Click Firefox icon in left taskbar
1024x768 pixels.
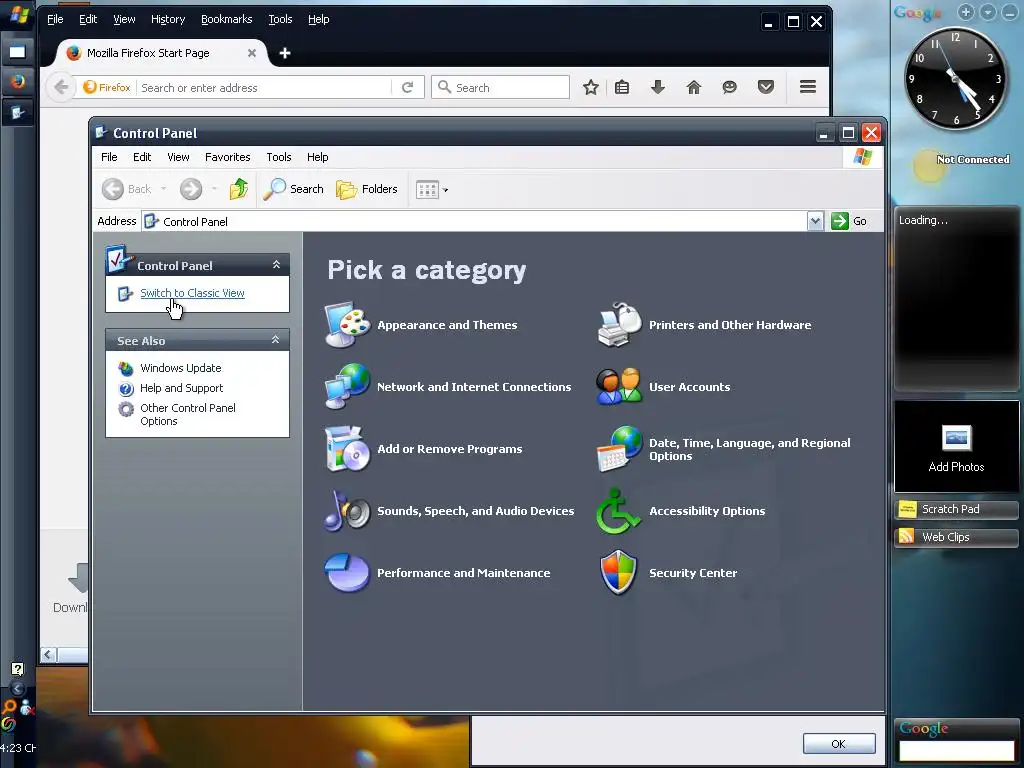pos(18,81)
